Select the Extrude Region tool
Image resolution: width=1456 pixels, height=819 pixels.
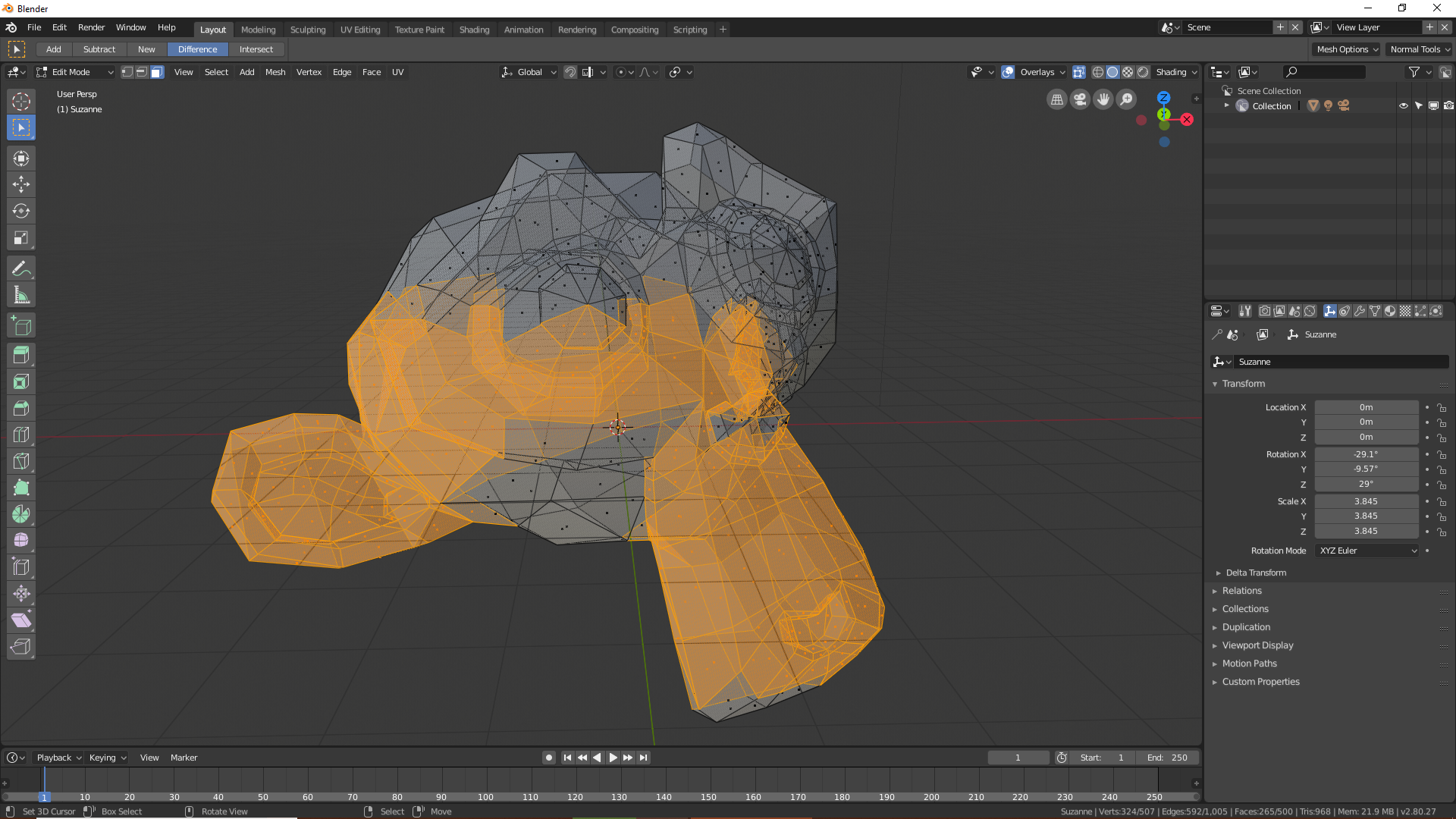[21, 355]
